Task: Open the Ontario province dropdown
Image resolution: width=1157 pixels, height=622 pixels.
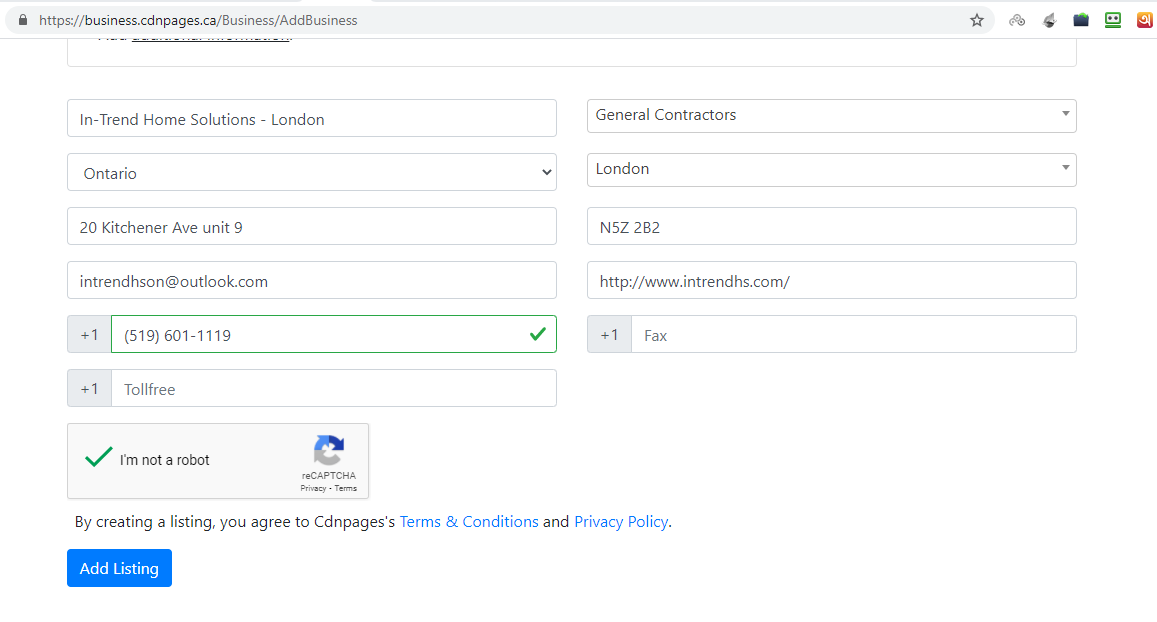Action: pyautogui.click(x=311, y=172)
